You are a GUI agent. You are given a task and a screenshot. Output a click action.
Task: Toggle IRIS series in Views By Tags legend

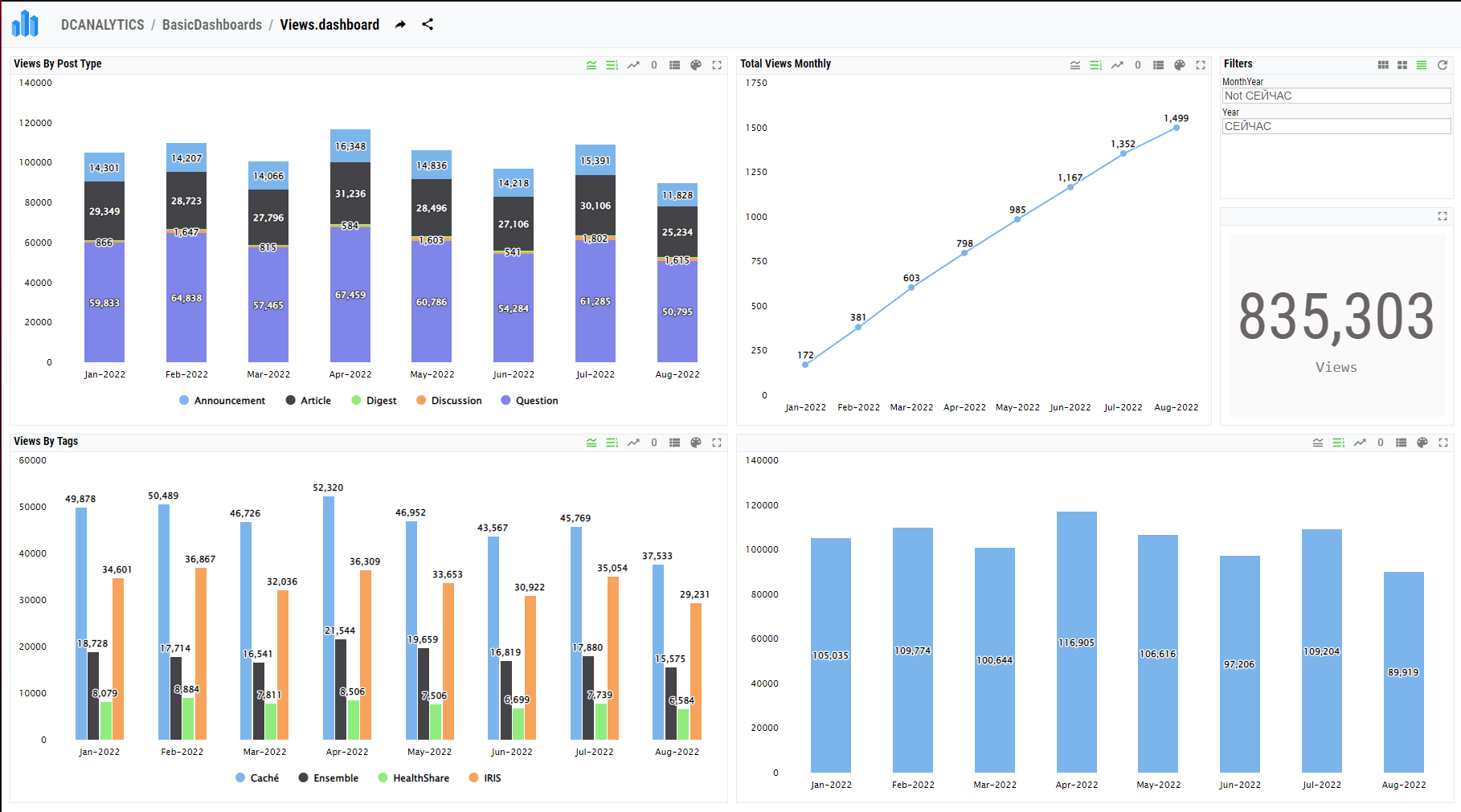[x=485, y=778]
